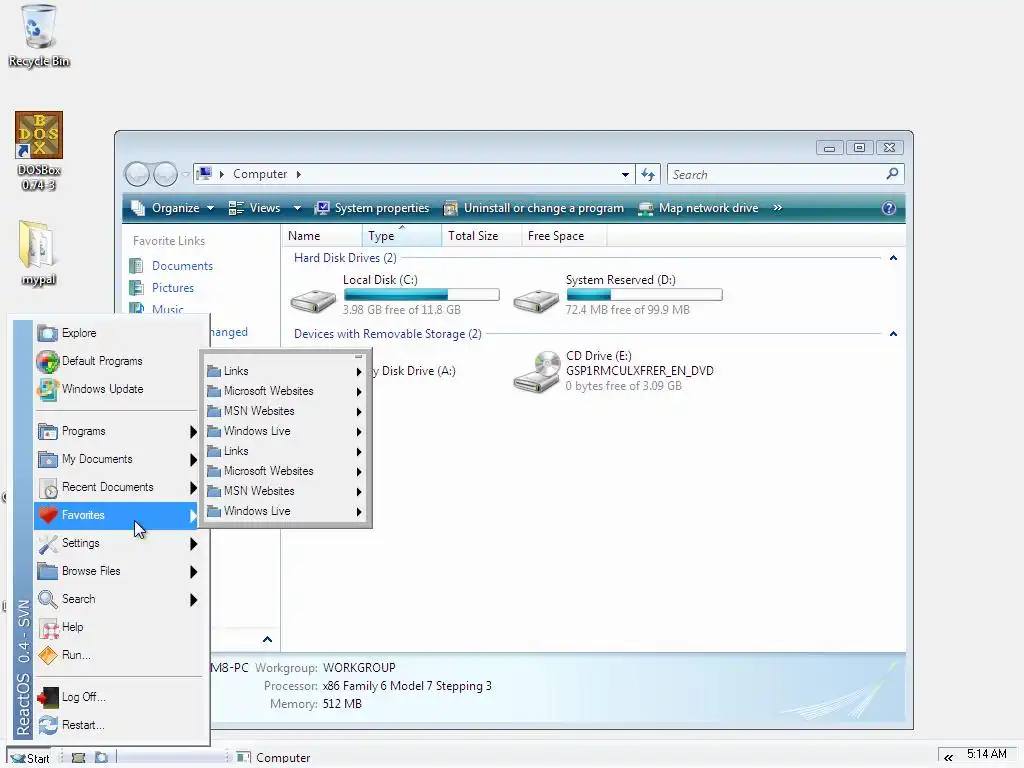
Task: Select the System Reserved (D:) drive icon
Action: pyautogui.click(x=536, y=300)
